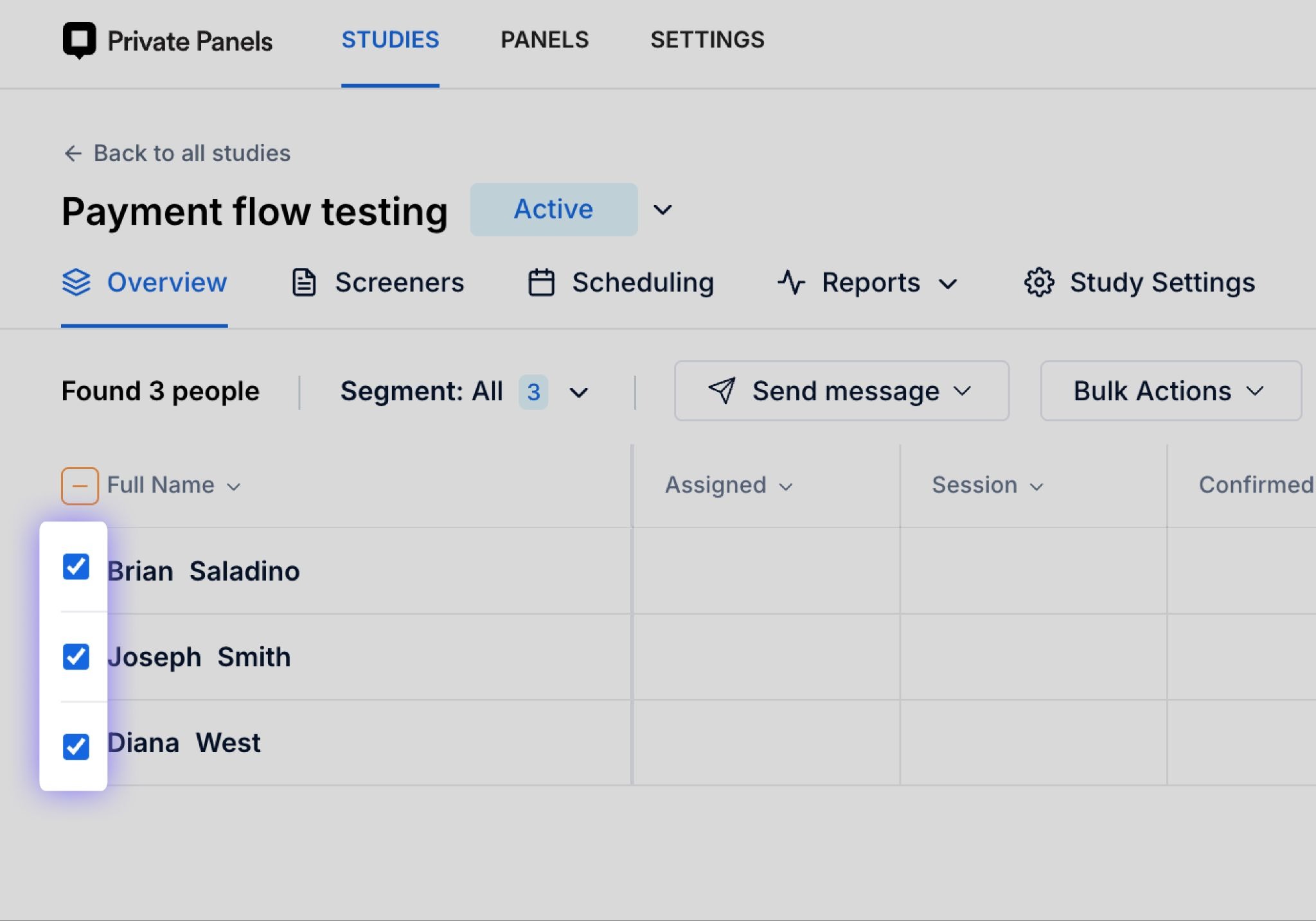Screen dimensions: 1316x921
Task: Click the Scheduling calendar icon
Action: [541, 283]
